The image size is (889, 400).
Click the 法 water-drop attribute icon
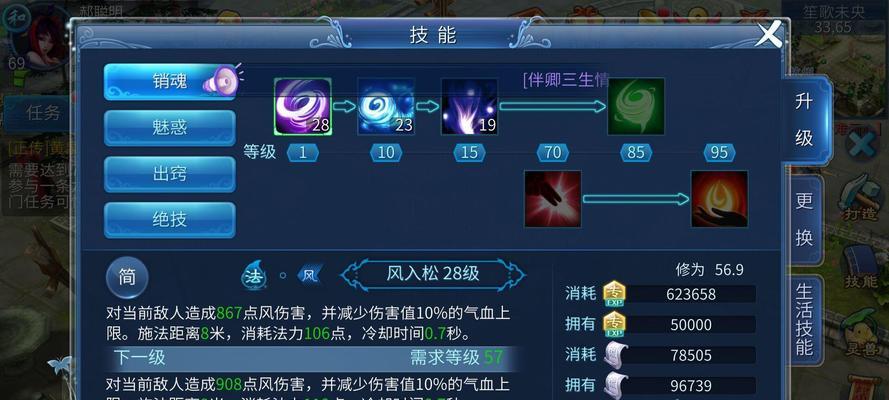(254, 275)
